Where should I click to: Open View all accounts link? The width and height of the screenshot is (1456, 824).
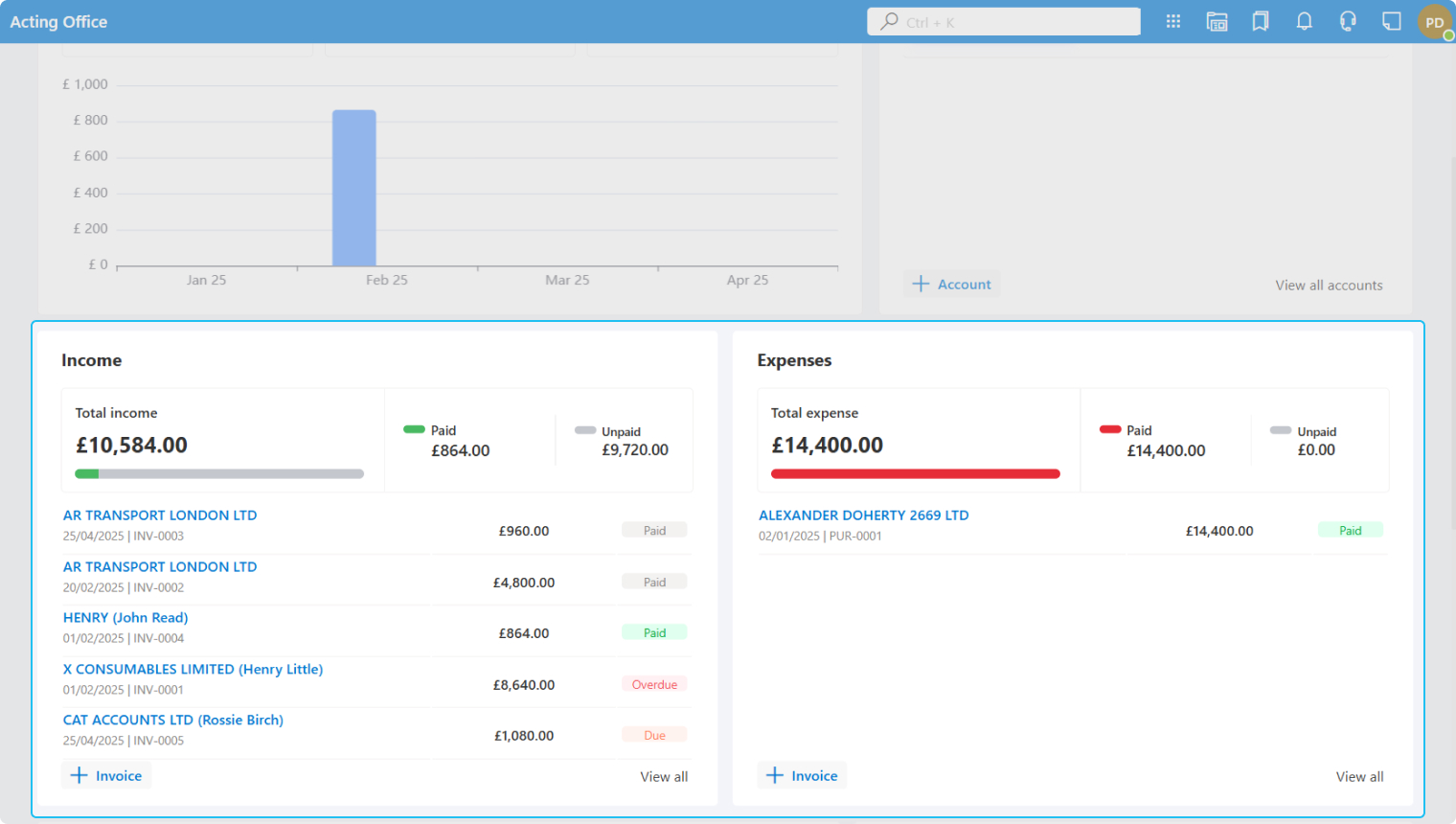[x=1328, y=286]
